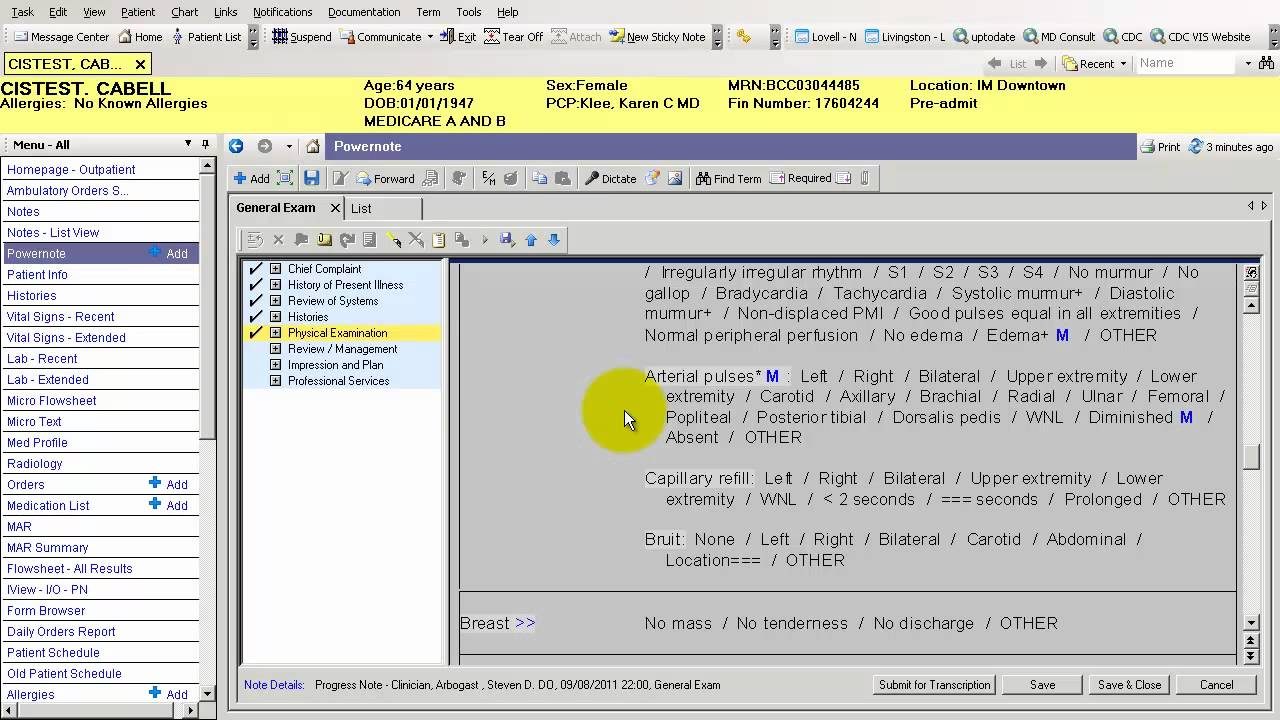Open the uptodate link in toolbar
Viewport: 1280px width, 720px height.
pyautogui.click(x=984, y=37)
